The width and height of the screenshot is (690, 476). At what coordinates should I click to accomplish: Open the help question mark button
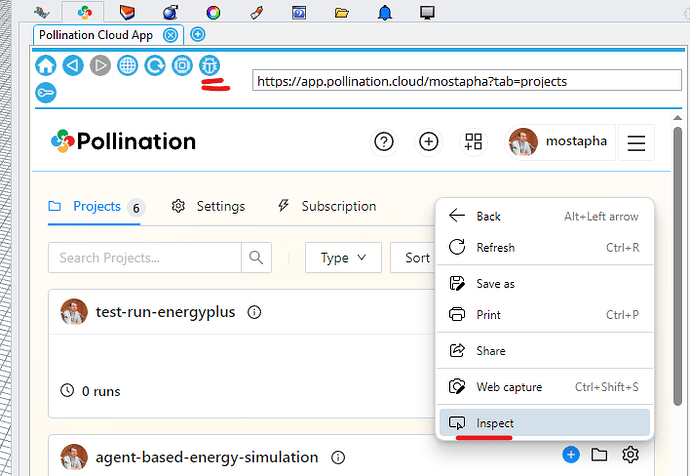click(384, 142)
